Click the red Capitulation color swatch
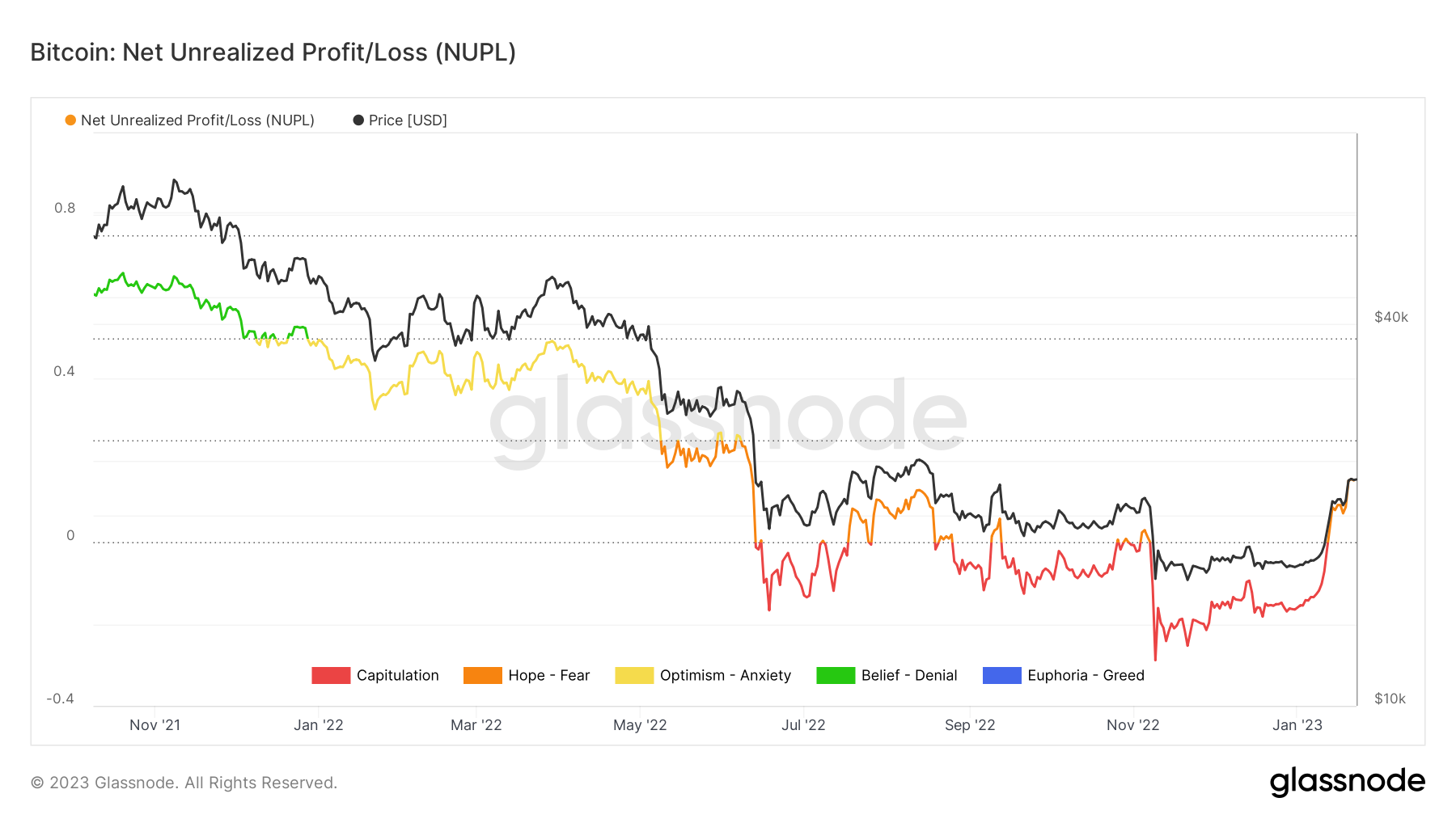This screenshot has width=1456, height=819. click(x=331, y=676)
